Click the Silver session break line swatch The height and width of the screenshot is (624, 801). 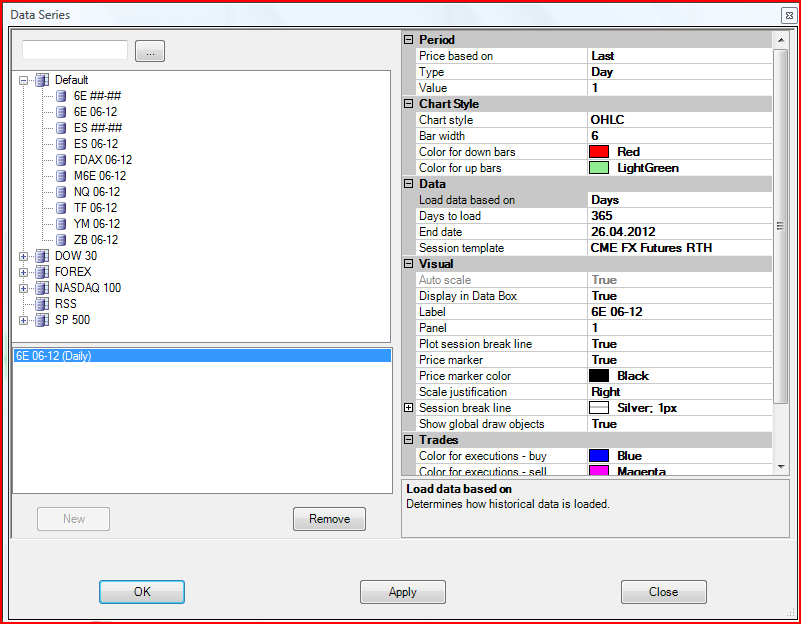[x=599, y=407]
